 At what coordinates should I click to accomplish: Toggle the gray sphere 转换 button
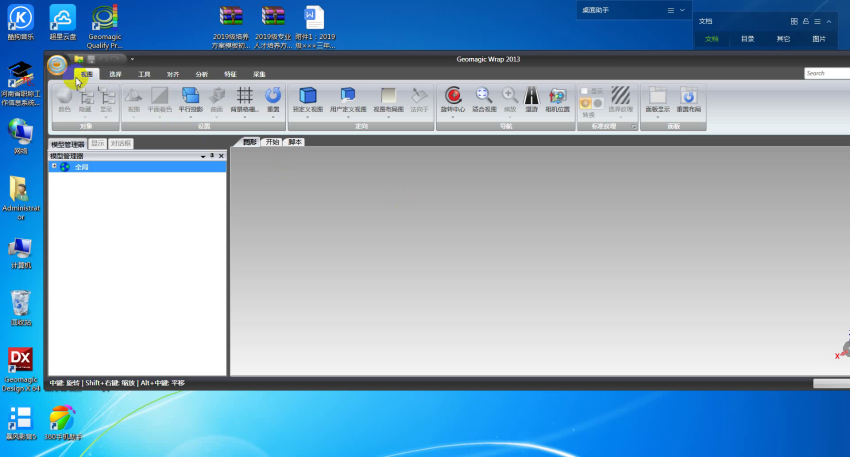click(x=597, y=103)
